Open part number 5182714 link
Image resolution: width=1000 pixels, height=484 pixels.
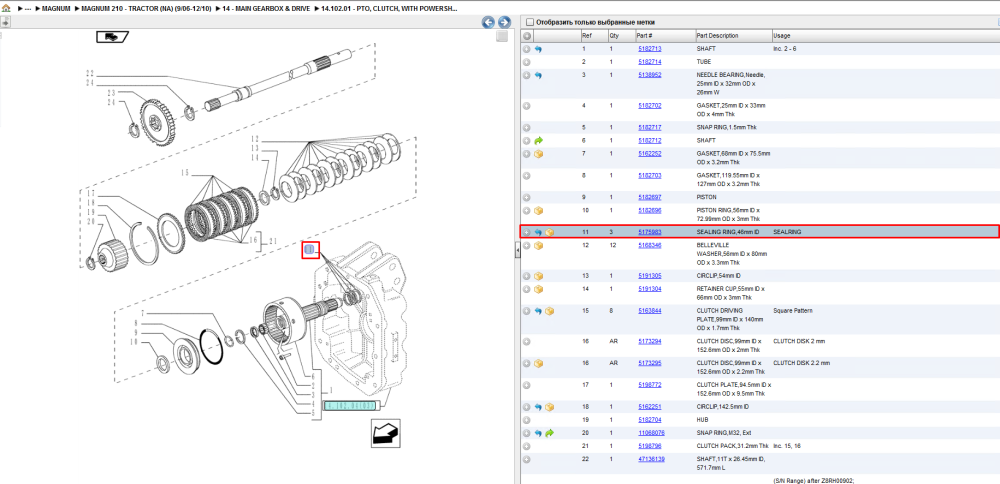pyautogui.click(x=650, y=62)
